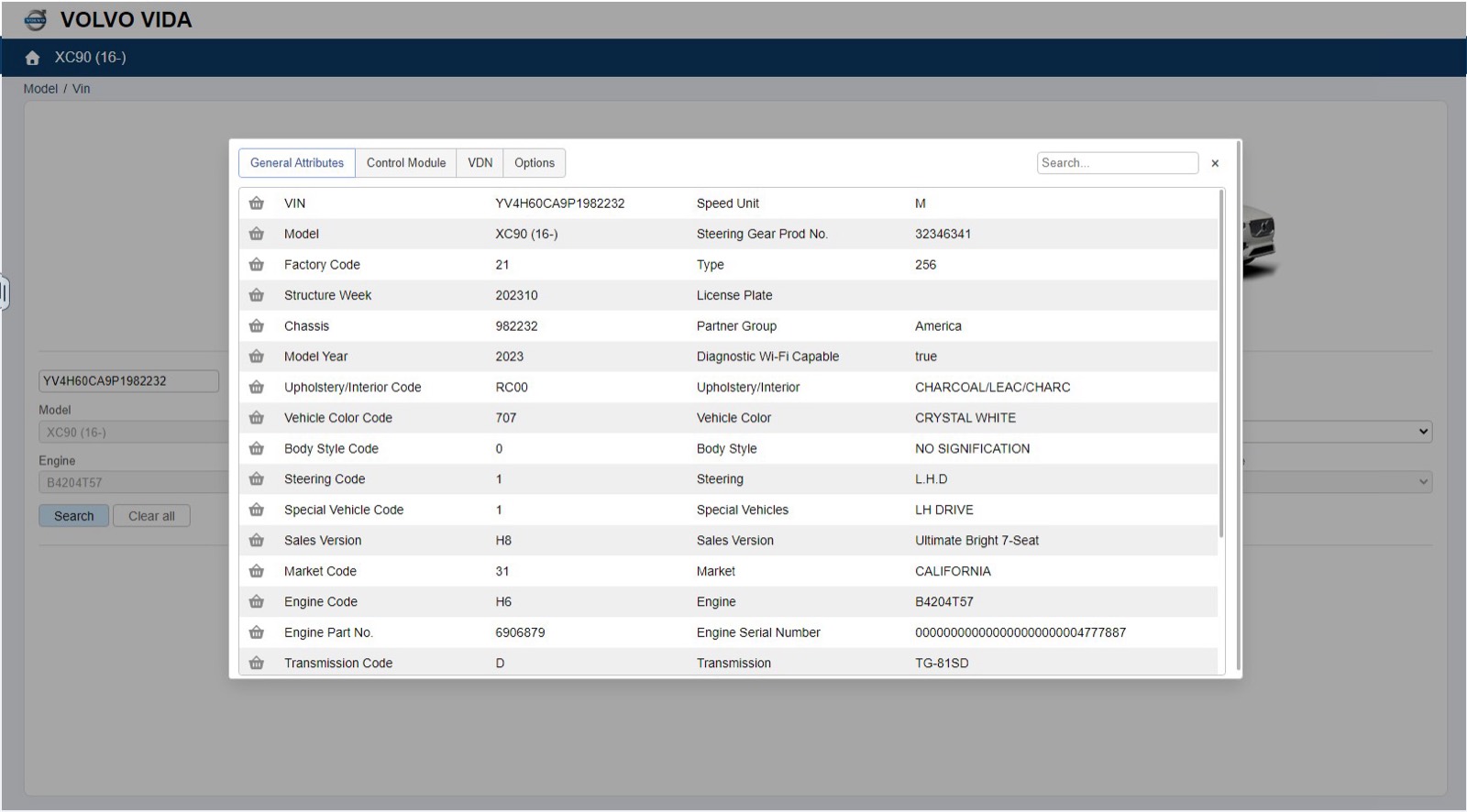Close the vehicle attributes dialog
The height and width of the screenshot is (812, 1467).
pyautogui.click(x=1215, y=163)
